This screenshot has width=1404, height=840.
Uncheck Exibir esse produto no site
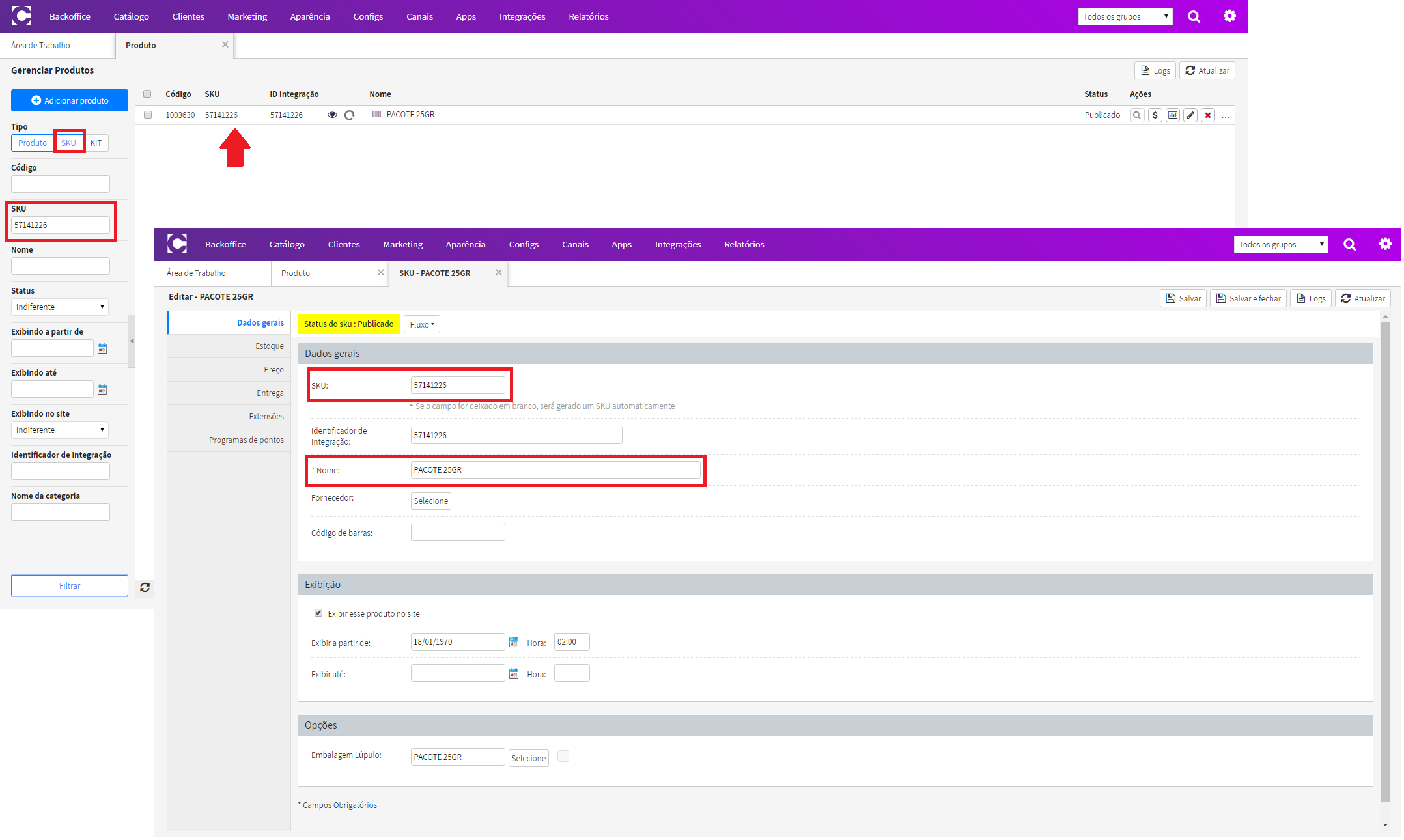pos(318,613)
